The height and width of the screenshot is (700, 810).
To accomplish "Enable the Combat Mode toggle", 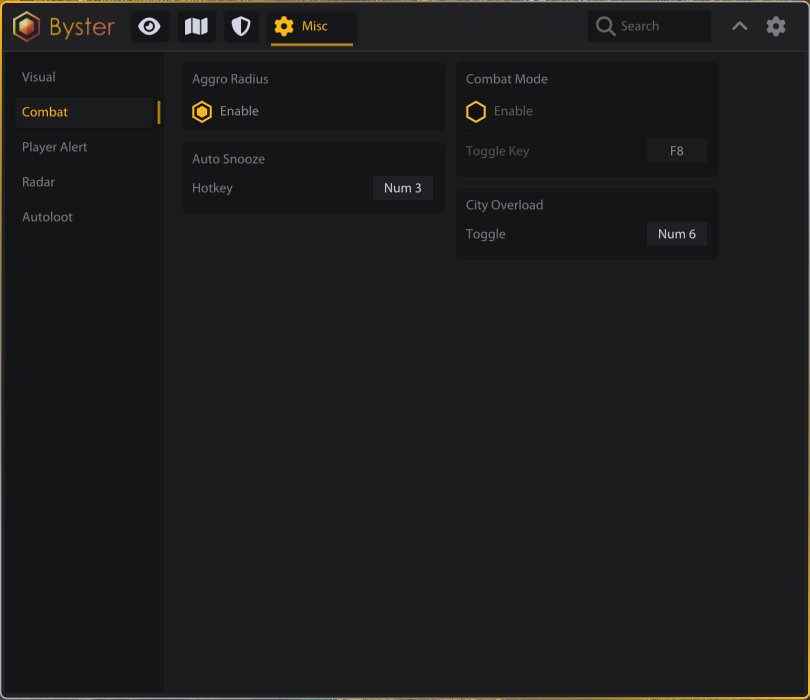I will click(475, 112).
